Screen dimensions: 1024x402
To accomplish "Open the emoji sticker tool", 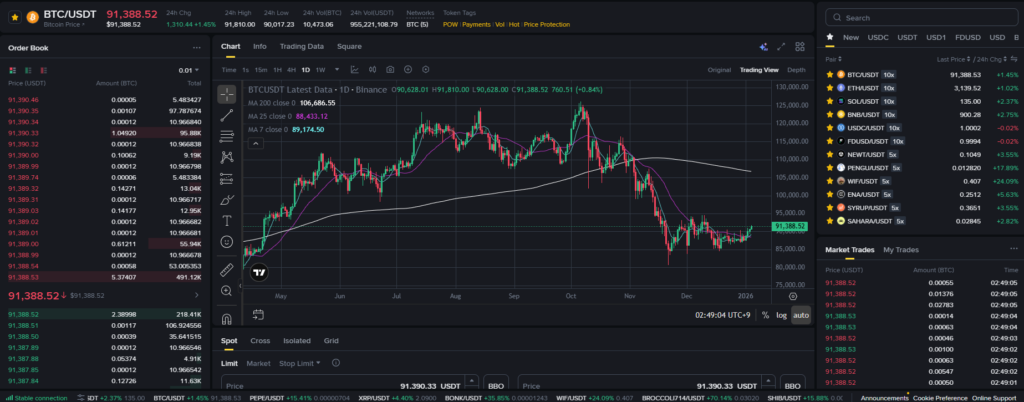I will [x=227, y=242].
